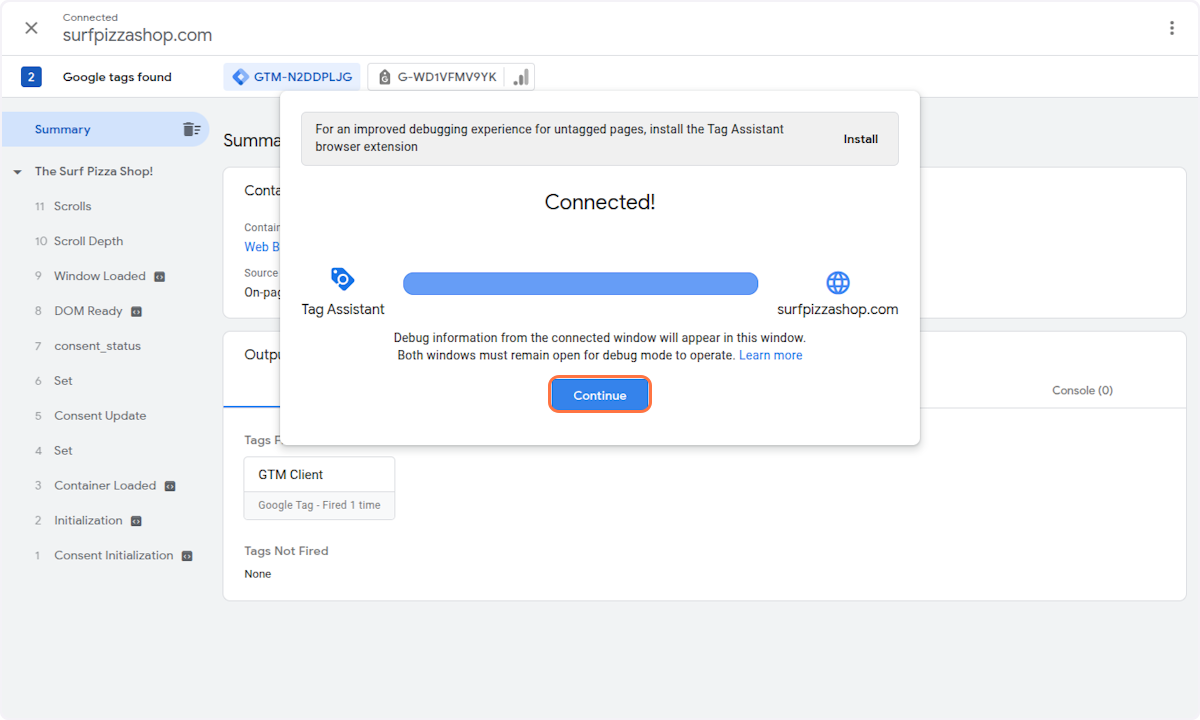Close the Tag Assistant debug session
This screenshot has height=720, width=1200.
(x=31, y=28)
